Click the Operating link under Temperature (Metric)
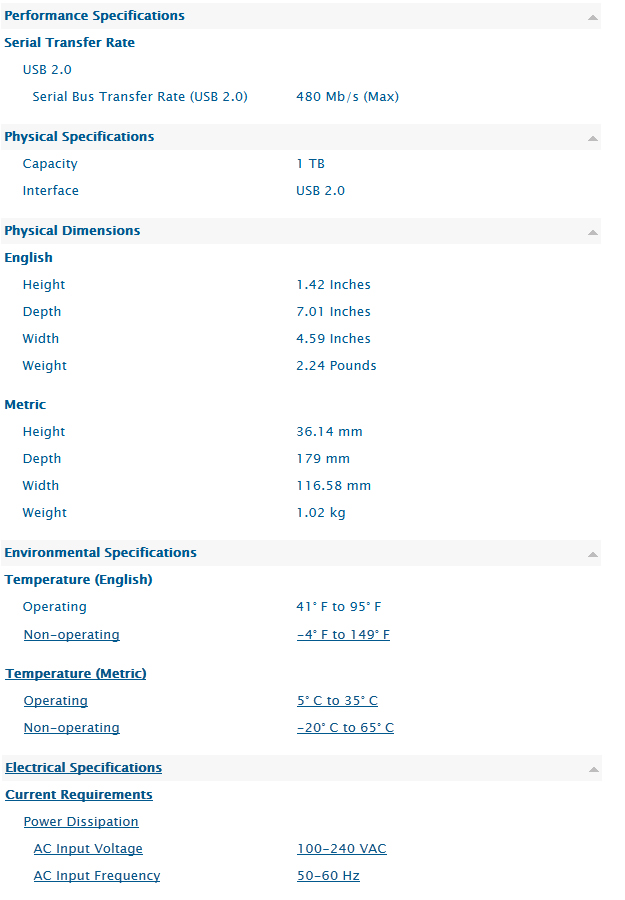This screenshot has height=900, width=625. coord(56,701)
